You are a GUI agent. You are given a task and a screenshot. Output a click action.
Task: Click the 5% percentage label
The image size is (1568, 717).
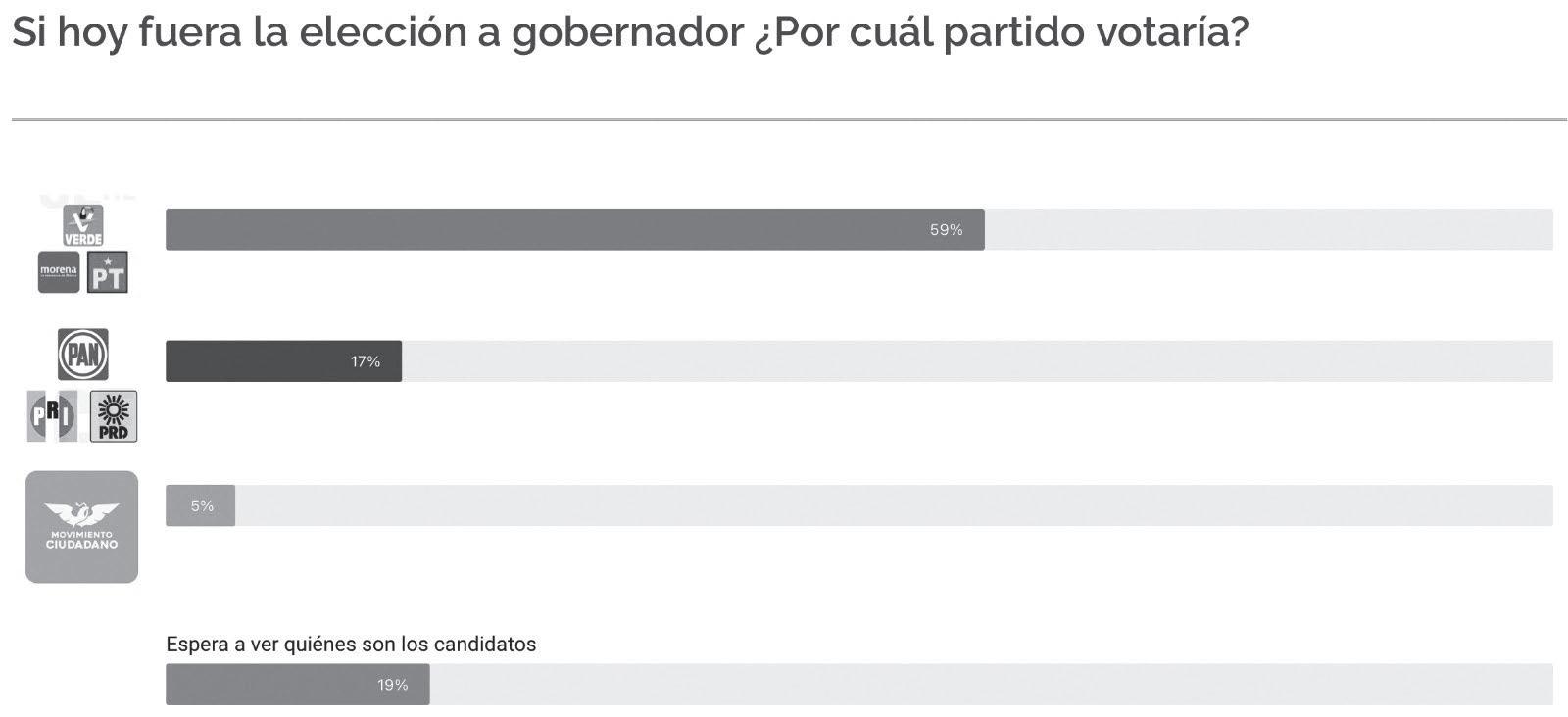point(202,506)
